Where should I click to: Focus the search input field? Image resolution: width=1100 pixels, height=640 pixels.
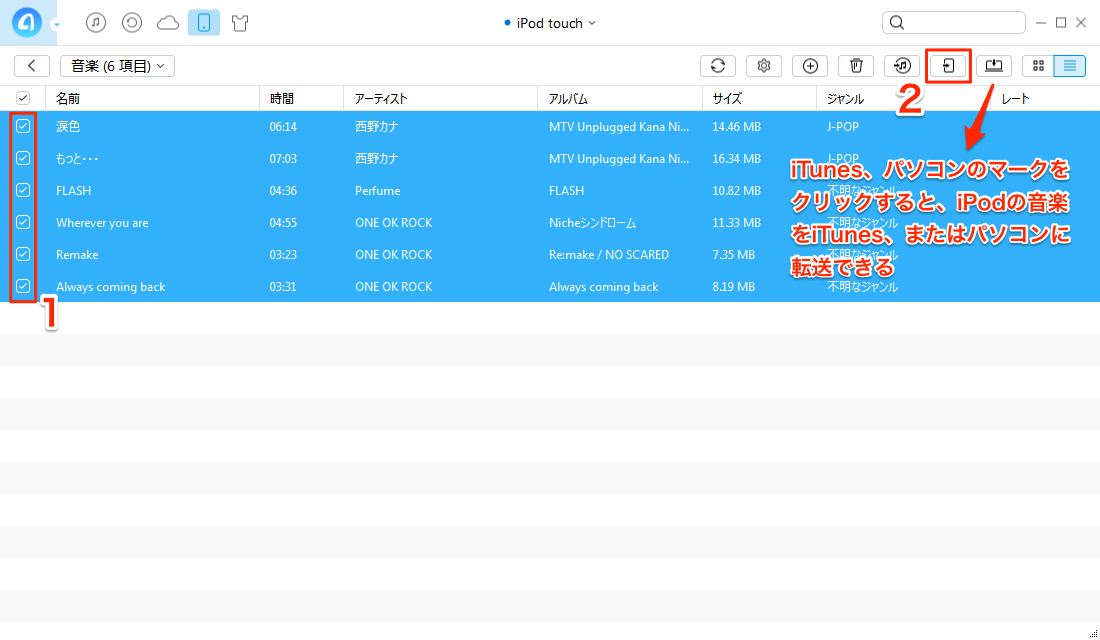(954, 23)
